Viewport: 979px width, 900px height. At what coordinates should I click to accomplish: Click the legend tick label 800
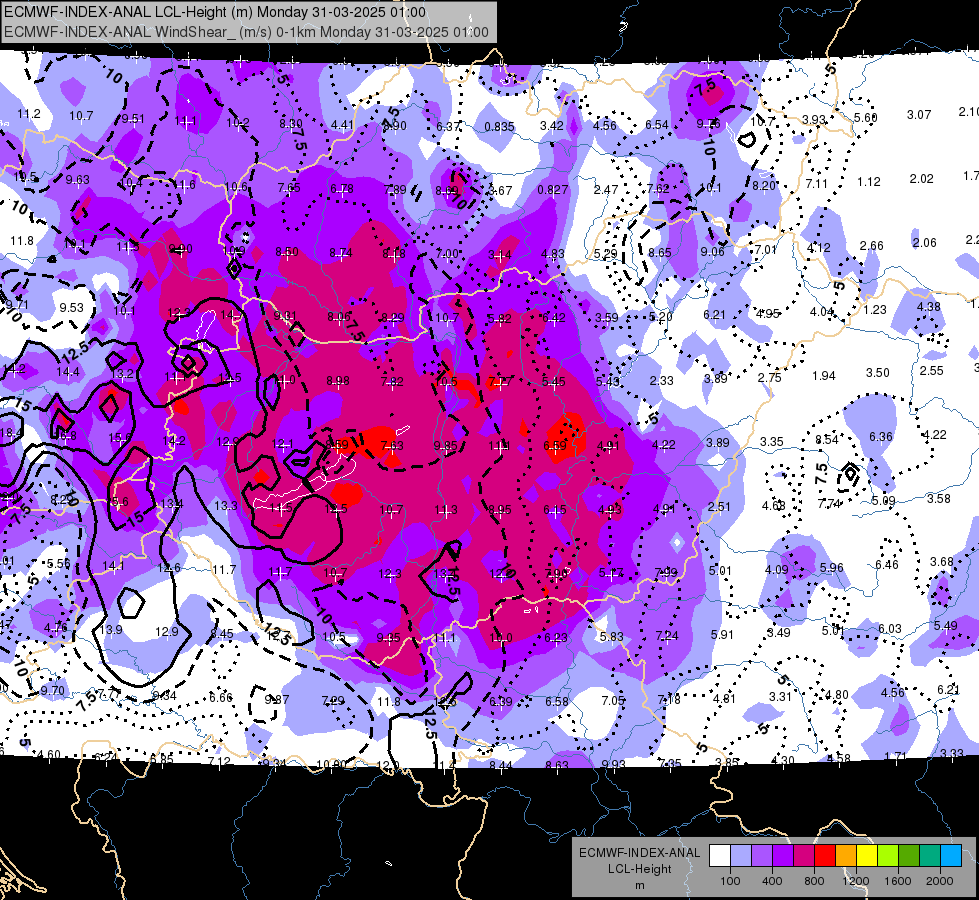click(814, 881)
